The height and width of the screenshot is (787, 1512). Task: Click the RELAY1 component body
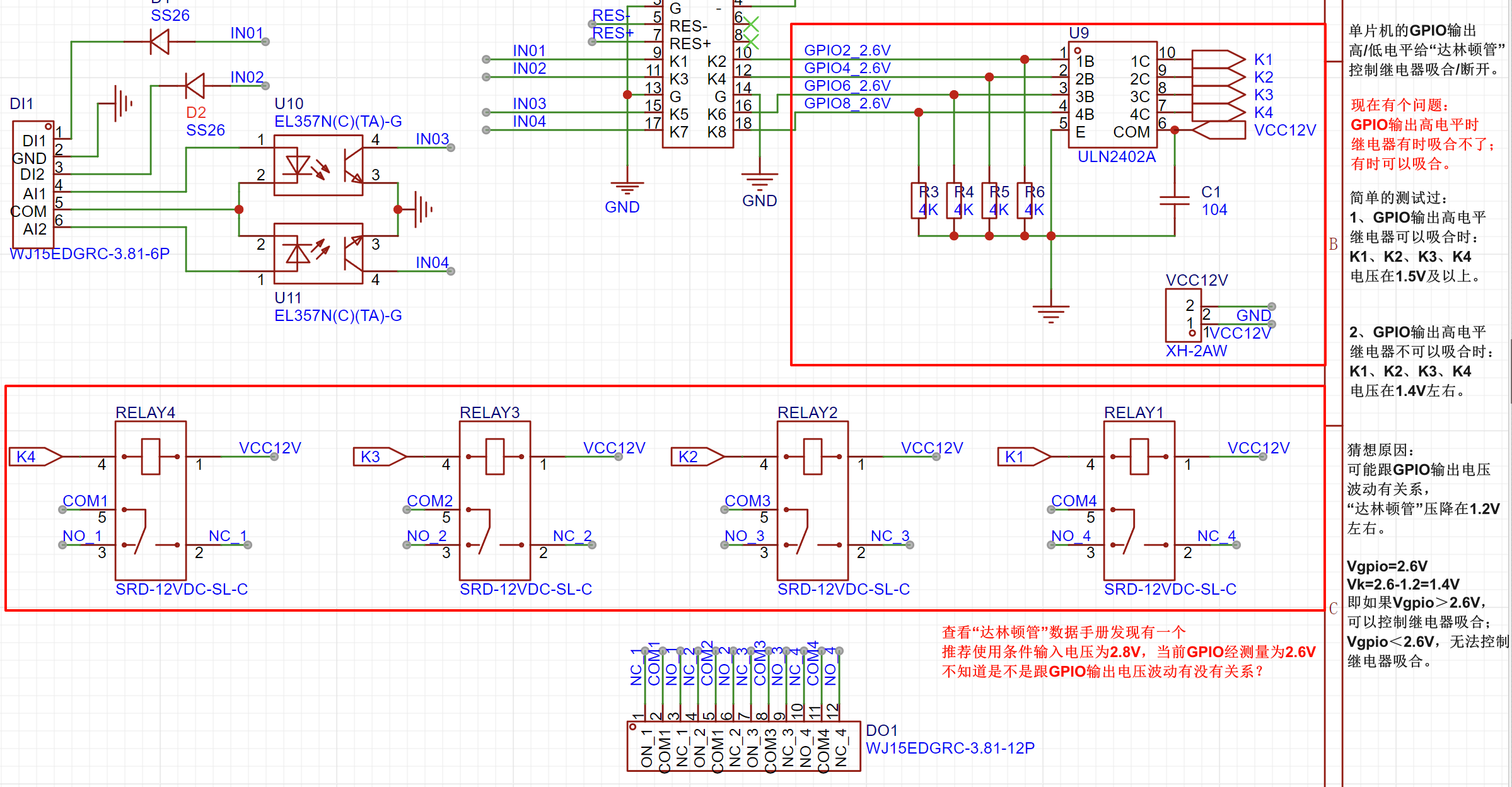[x=1139, y=501]
